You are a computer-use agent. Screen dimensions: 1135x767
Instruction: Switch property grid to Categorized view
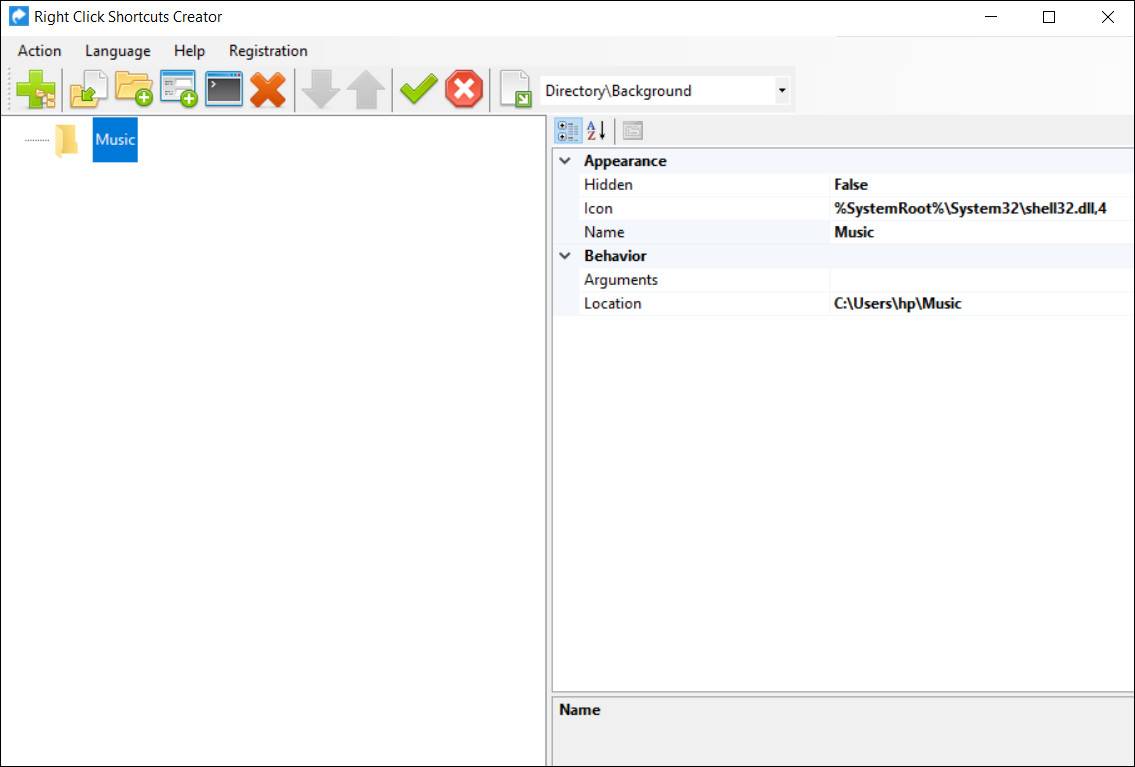[x=568, y=131]
